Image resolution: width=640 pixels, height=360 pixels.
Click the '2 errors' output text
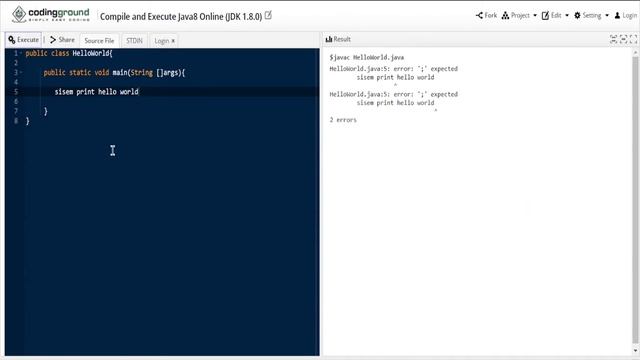(x=343, y=120)
